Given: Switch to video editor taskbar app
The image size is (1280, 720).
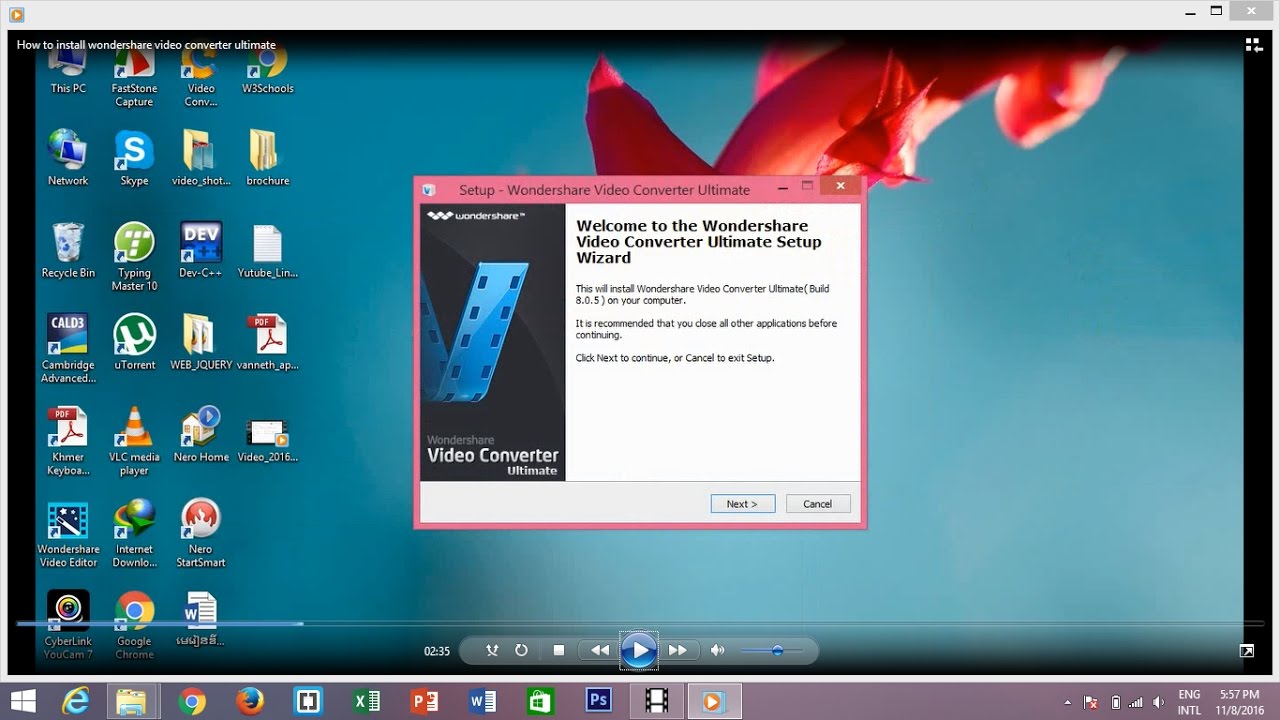Looking at the screenshot, I should point(656,701).
